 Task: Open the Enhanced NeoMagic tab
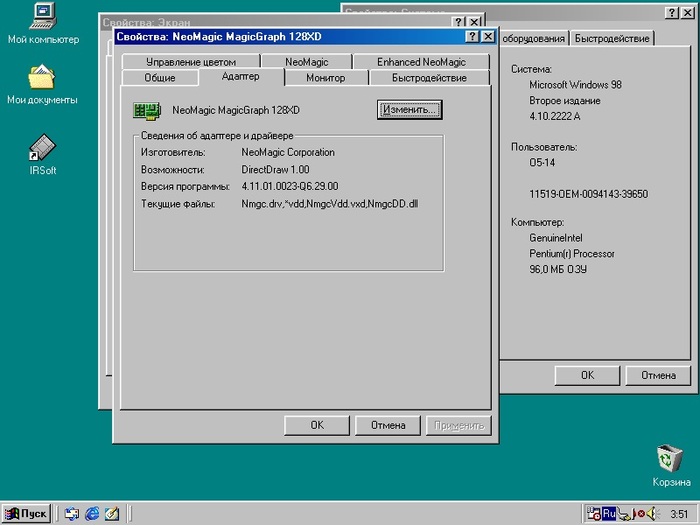pos(421,62)
